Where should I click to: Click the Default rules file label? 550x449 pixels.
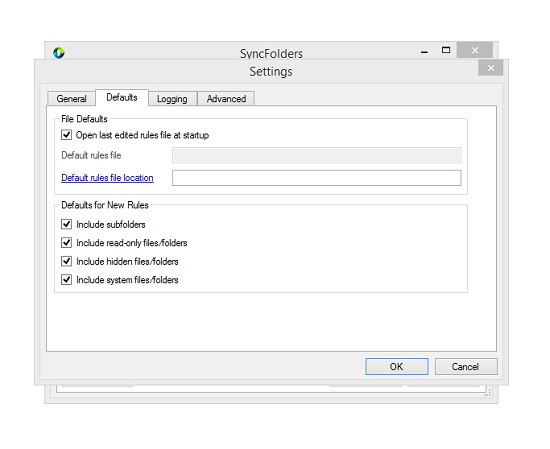tap(91, 155)
